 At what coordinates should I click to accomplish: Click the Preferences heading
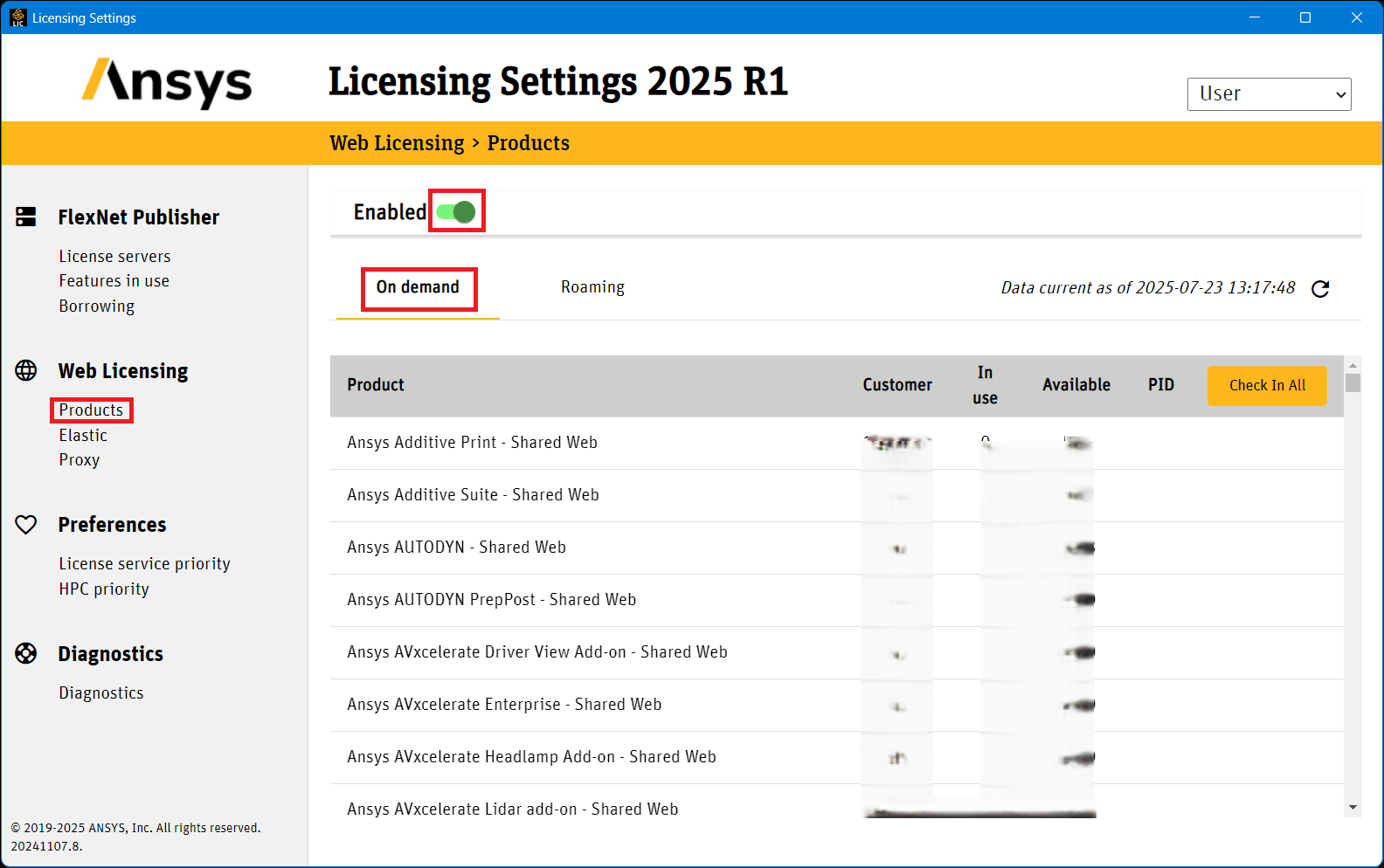(x=112, y=524)
